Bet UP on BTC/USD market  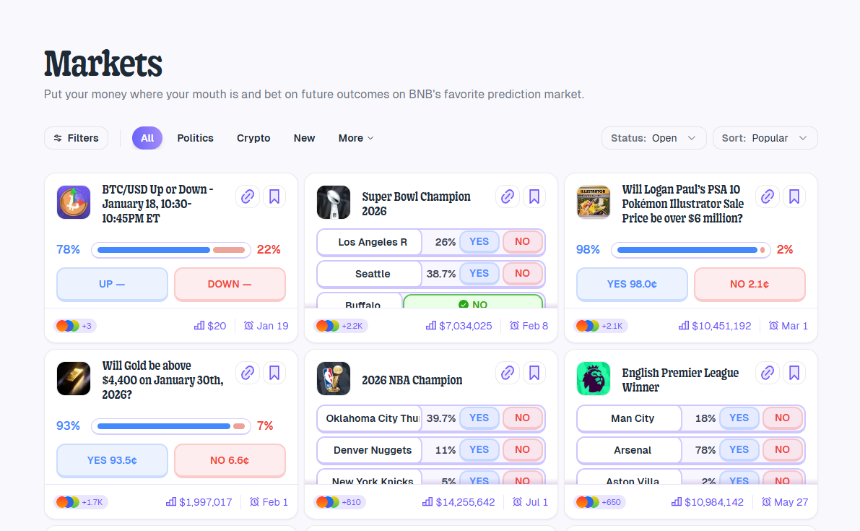pyautogui.click(x=112, y=284)
